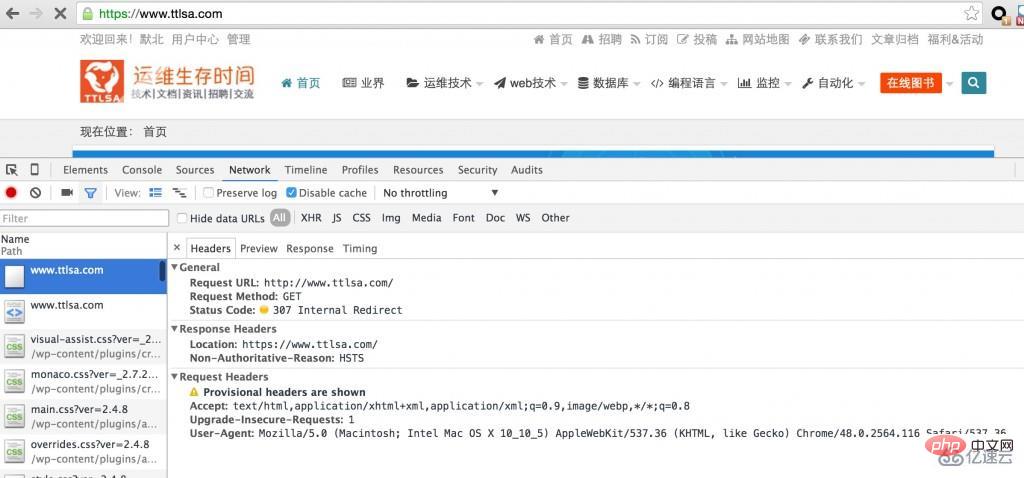Bookmark page with the star icon
Image resolution: width=1024 pixels, height=478 pixels.
tap(972, 13)
